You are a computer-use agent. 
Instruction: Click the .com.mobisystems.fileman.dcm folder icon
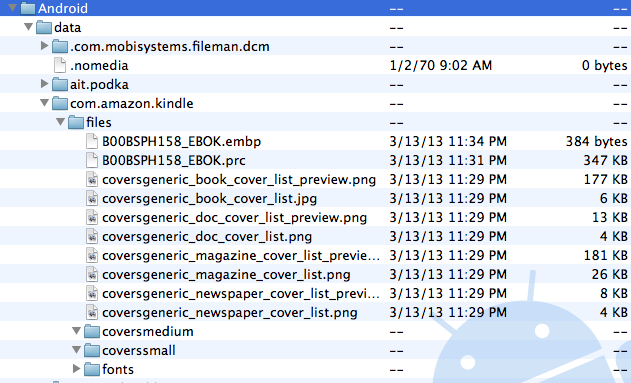[x=60, y=46]
